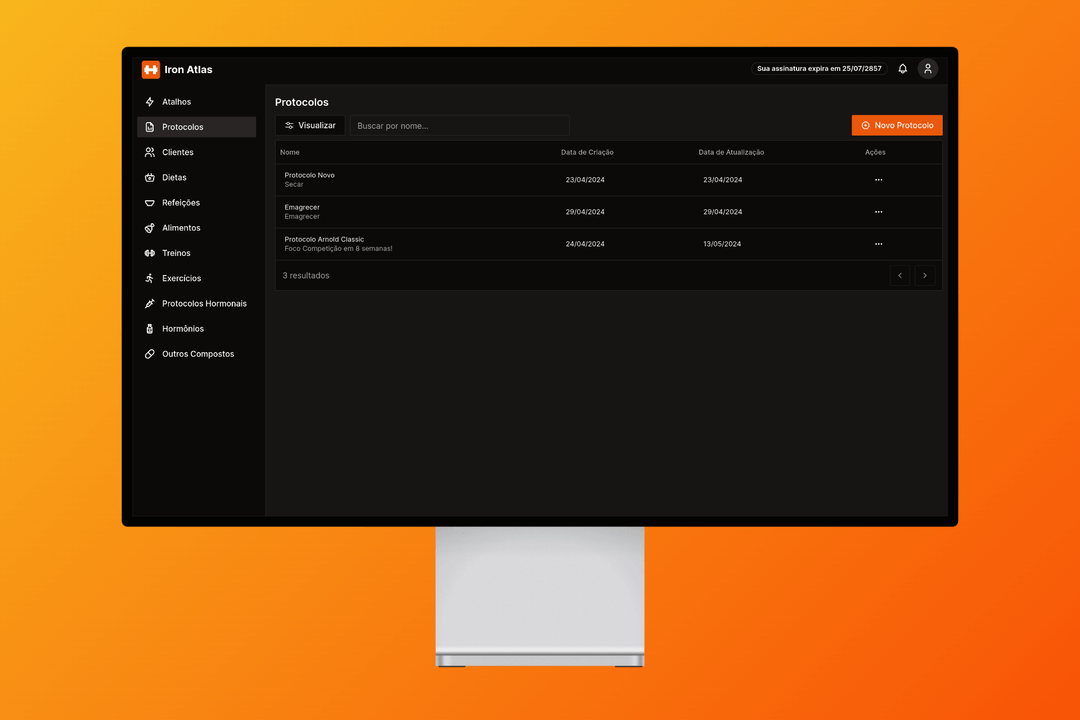
Task: Click the subscription expiry badge
Action: [x=819, y=68]
